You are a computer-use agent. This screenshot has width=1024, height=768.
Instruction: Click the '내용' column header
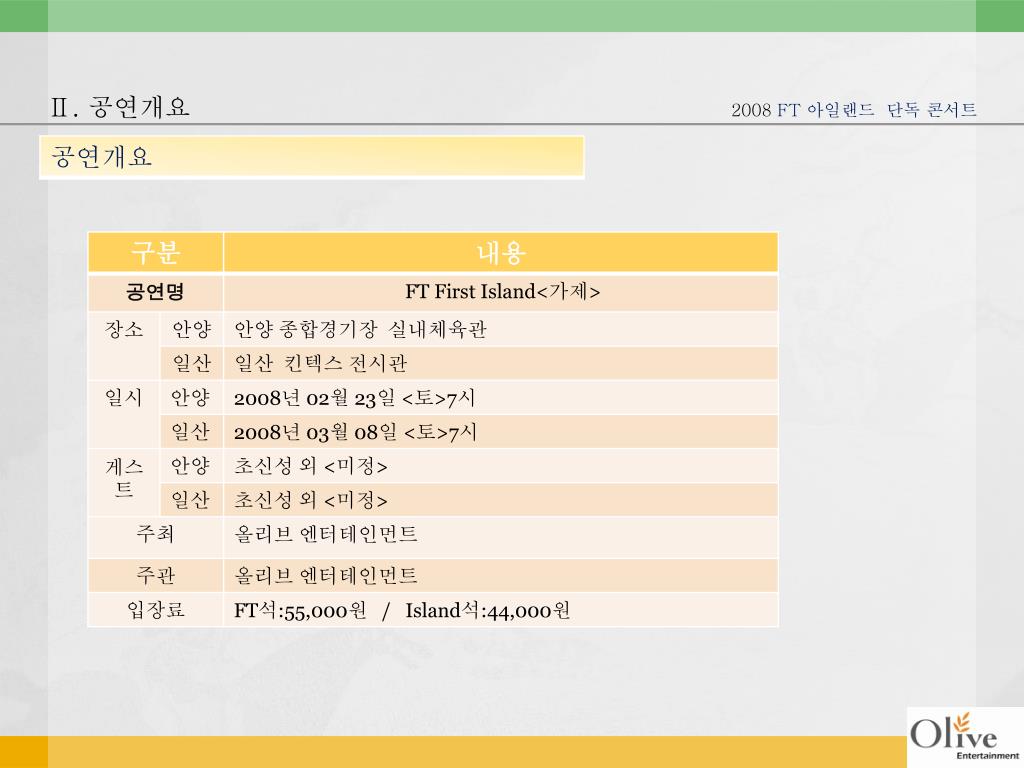click(501, 252)
